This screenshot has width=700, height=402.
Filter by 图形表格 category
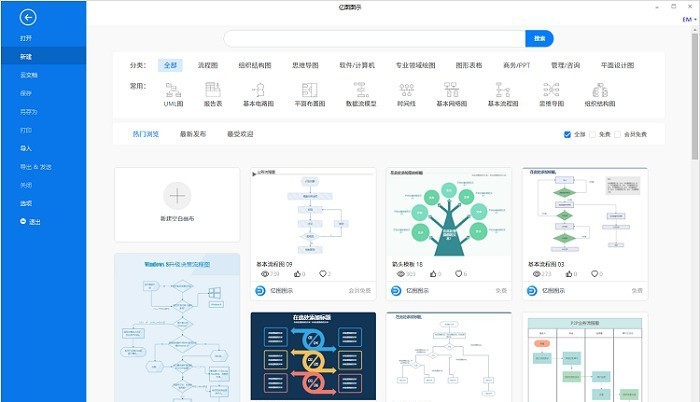469,65
